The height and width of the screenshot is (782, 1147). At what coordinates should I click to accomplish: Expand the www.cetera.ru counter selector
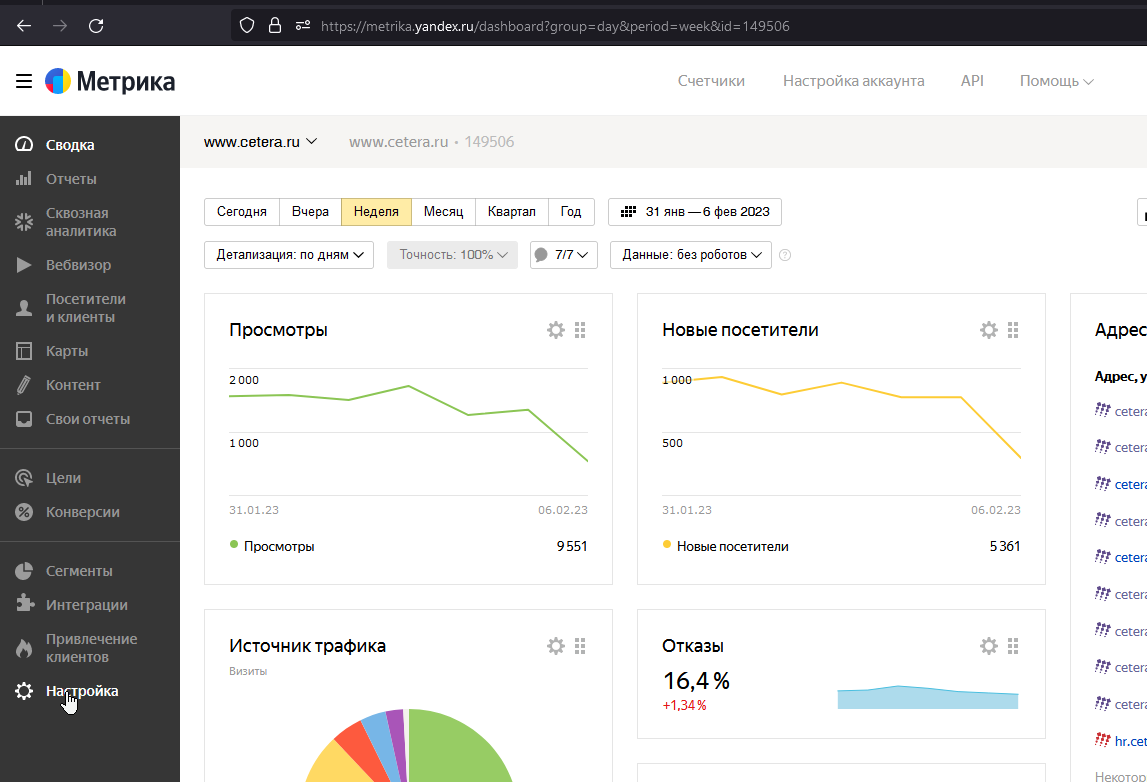[x=260, y=142]
